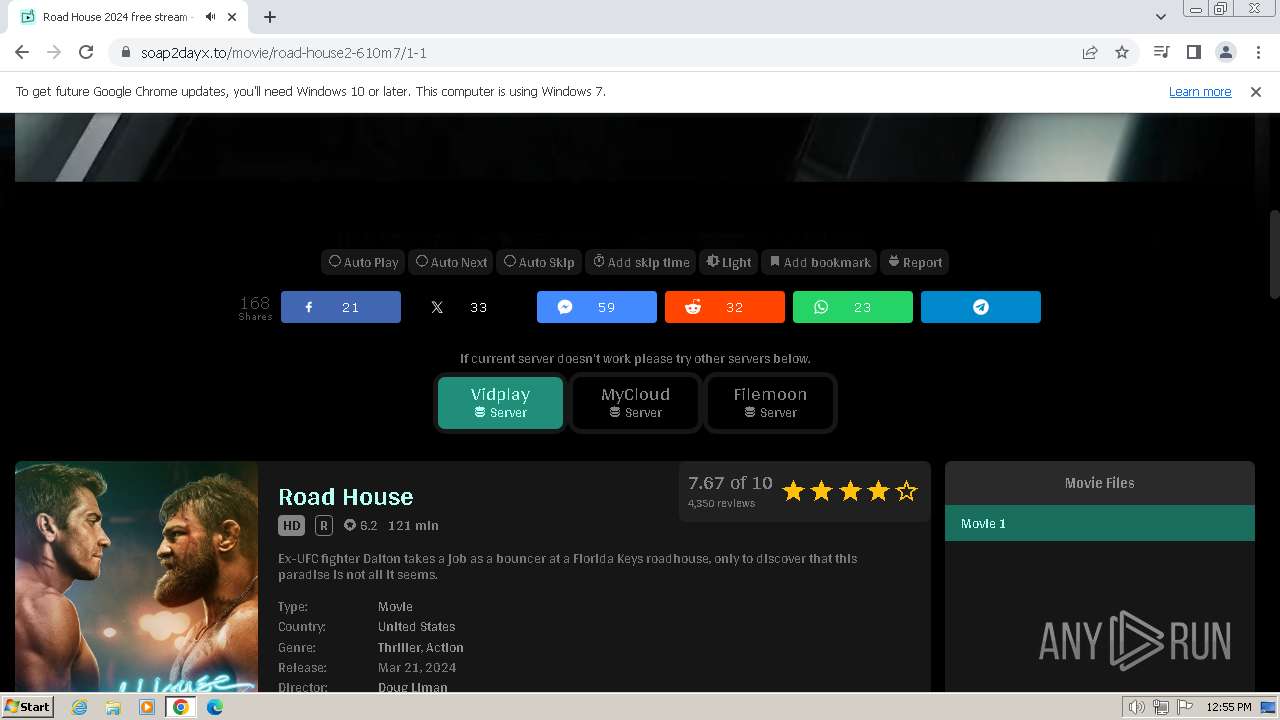Rate the movie one star
This screenshot has width=1280, height=720.
pos(793,491)
